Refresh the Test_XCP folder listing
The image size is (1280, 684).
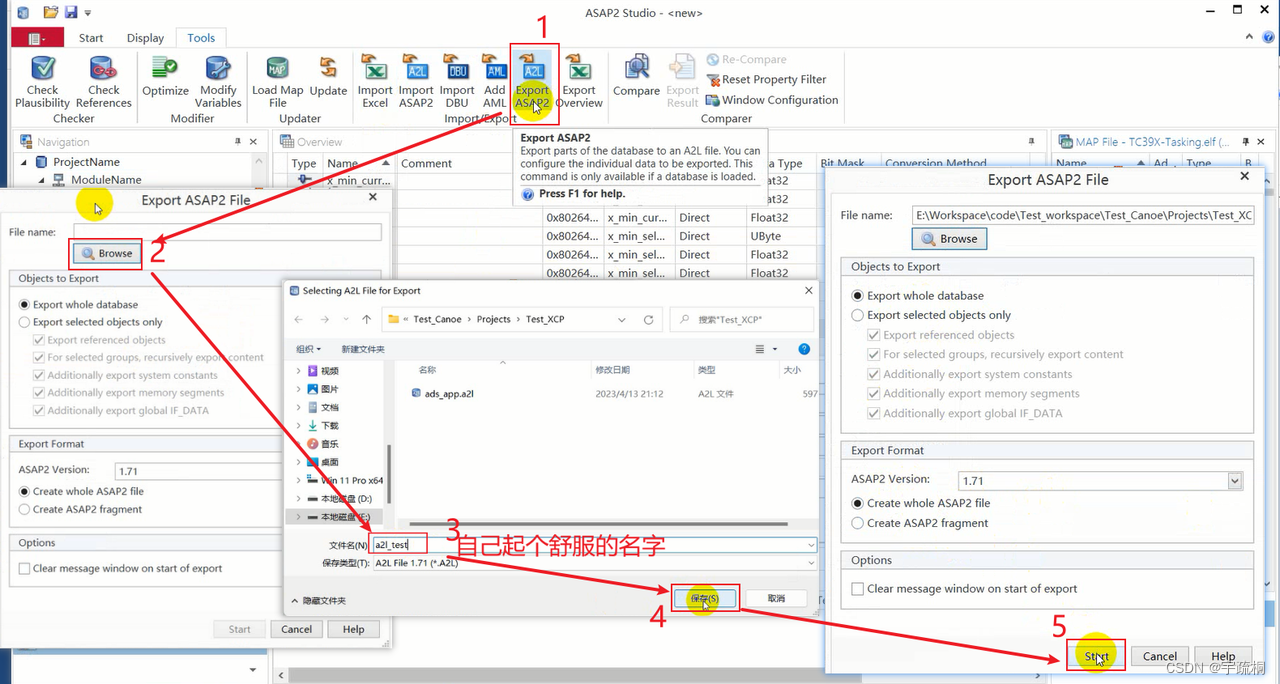pos(648,320)
